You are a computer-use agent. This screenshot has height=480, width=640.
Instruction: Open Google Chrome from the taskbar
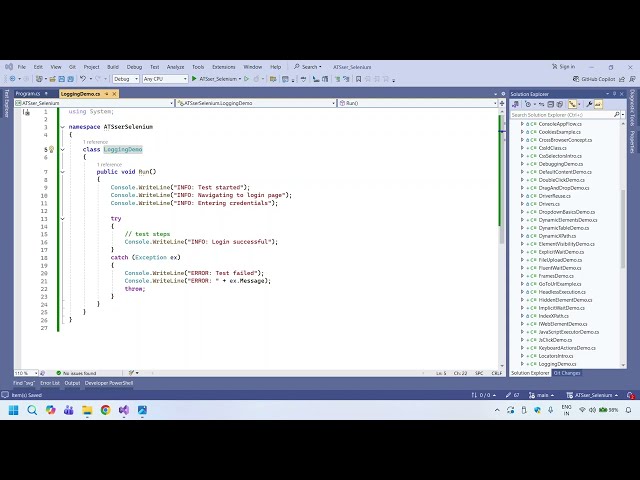click(105, 410)
